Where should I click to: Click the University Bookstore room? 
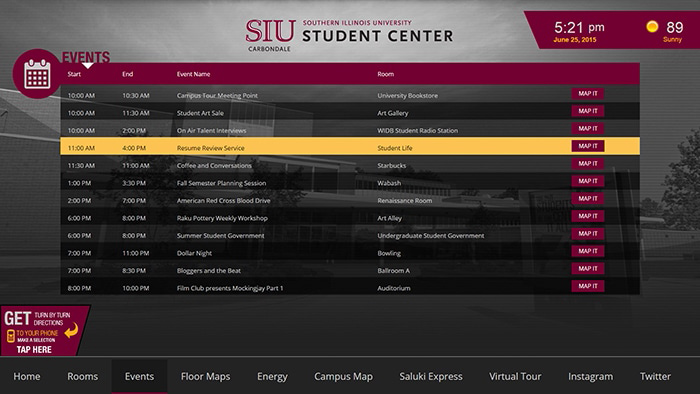(408, 95)
